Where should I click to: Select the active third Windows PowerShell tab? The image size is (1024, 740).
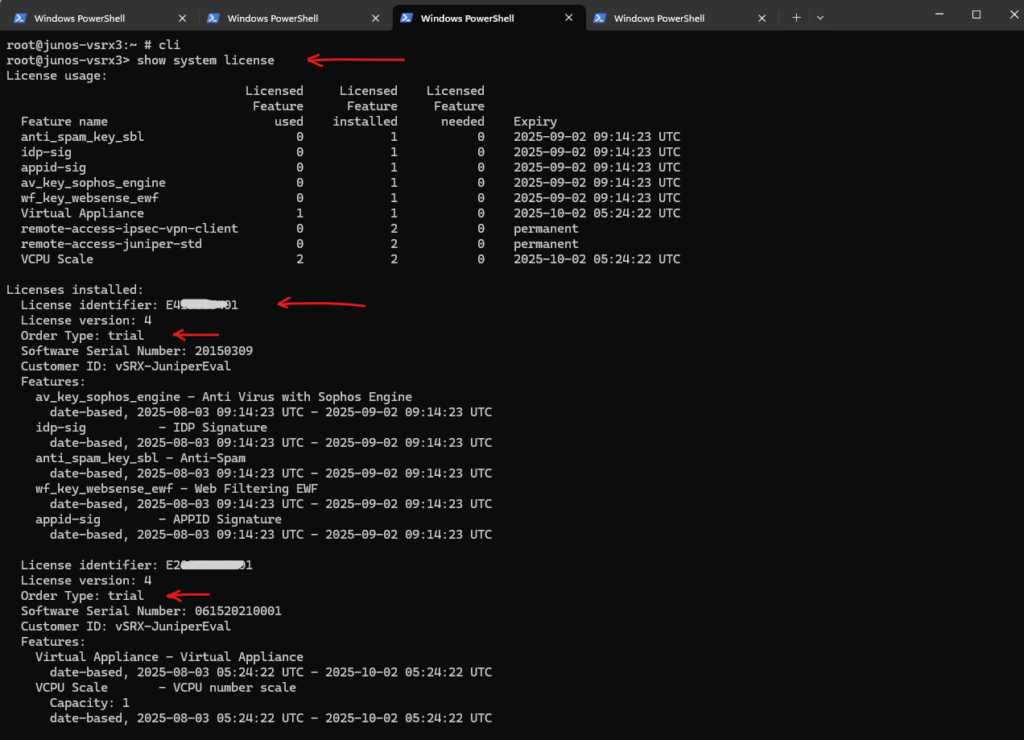pos(487,18)
